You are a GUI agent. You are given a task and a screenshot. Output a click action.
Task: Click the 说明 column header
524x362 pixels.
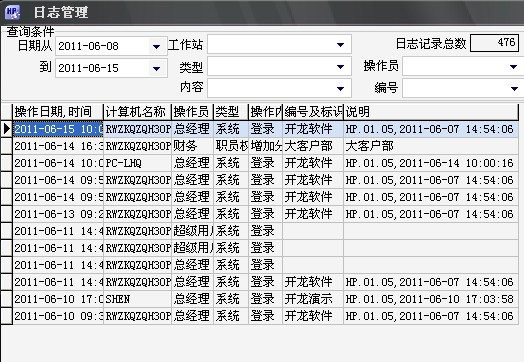[431, 112]
